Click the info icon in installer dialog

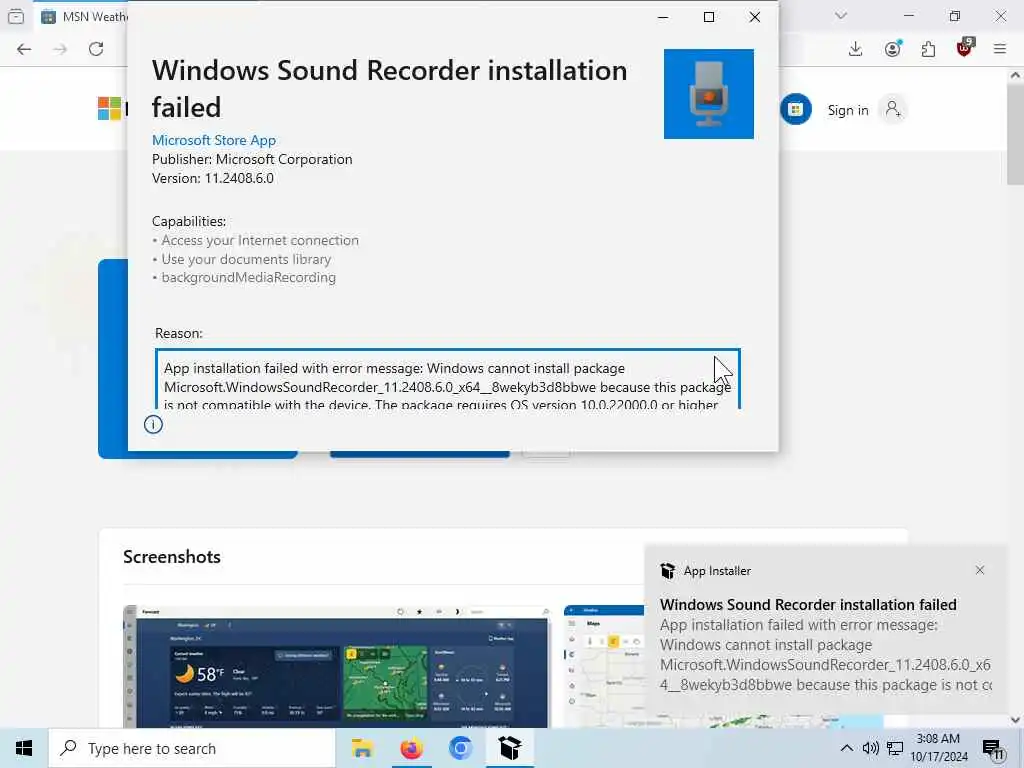click(153, 424)
